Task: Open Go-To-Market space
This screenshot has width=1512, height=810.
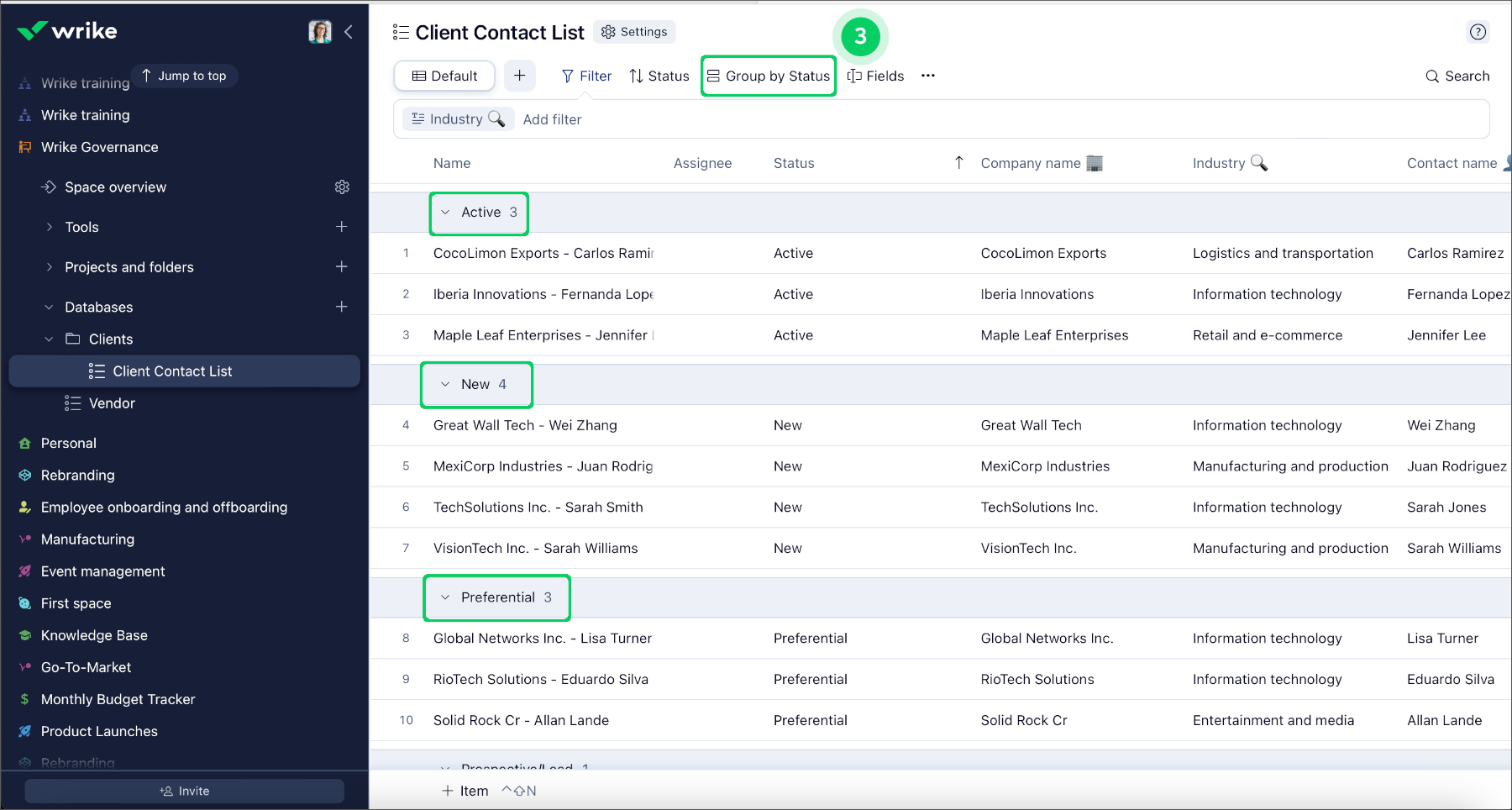Action: [x=86, y=666]
